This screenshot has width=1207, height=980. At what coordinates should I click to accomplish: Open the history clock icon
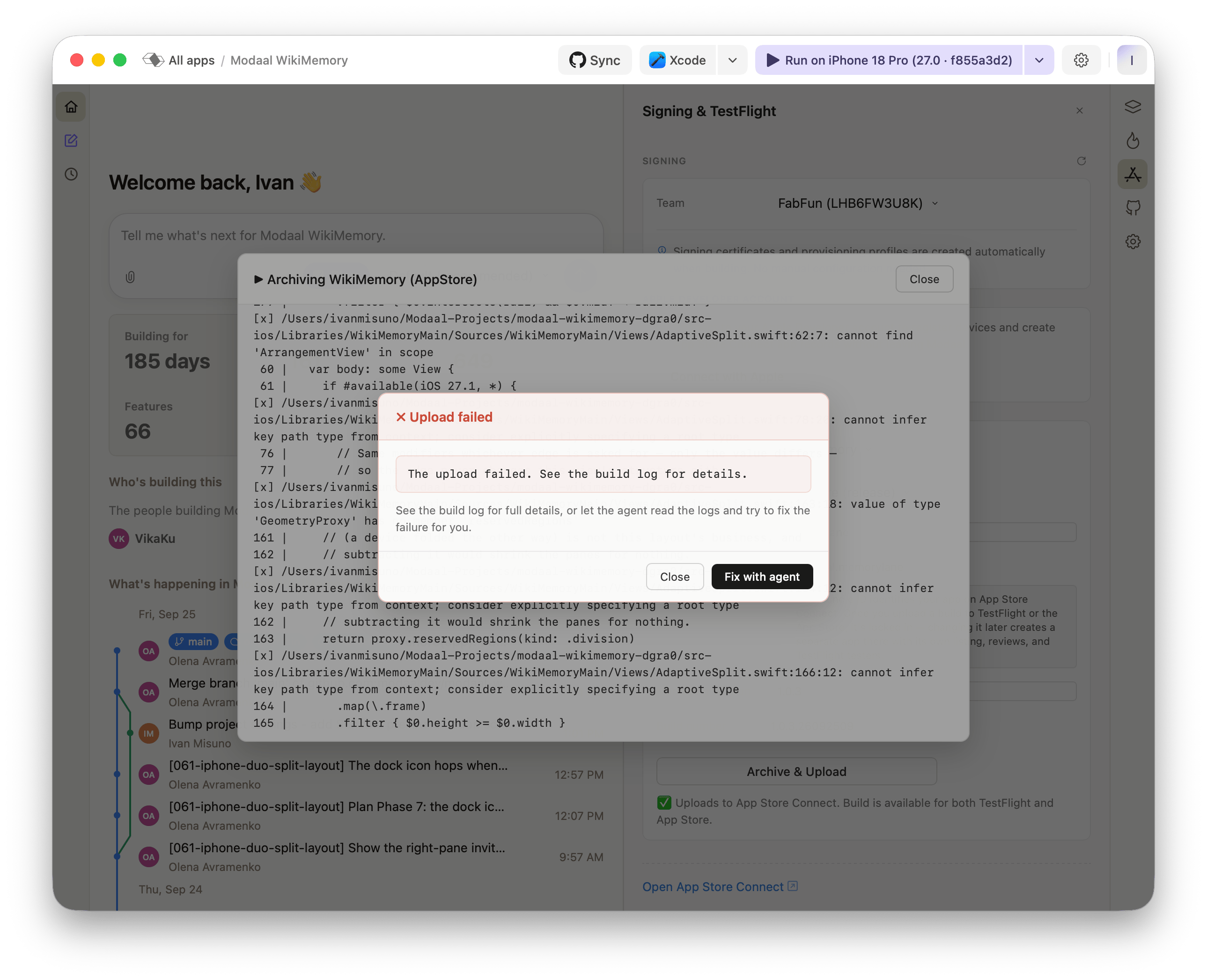(x=71, y=175)
